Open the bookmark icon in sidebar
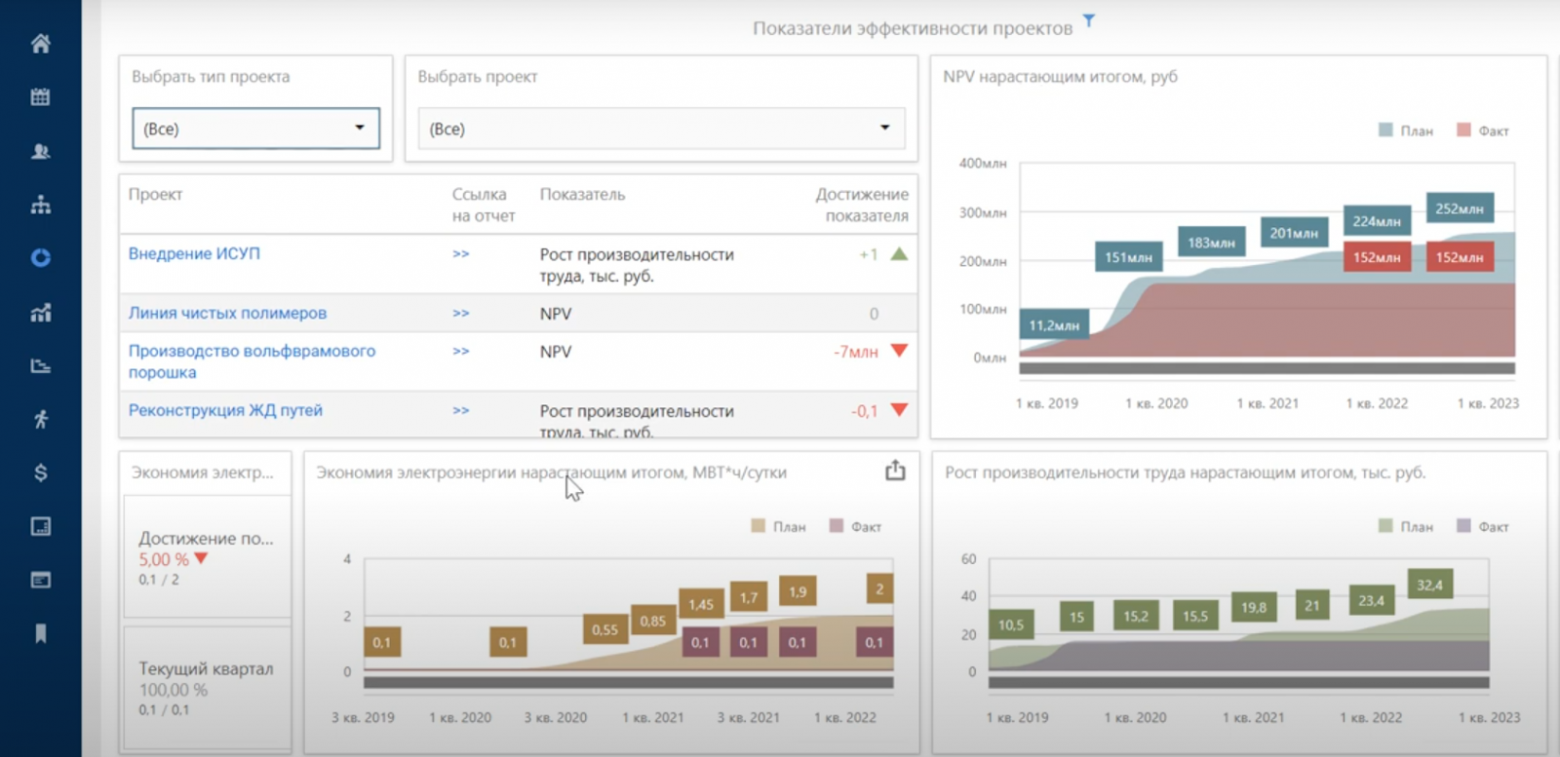Screen dimensions: 1560x757 coord(41,634)
